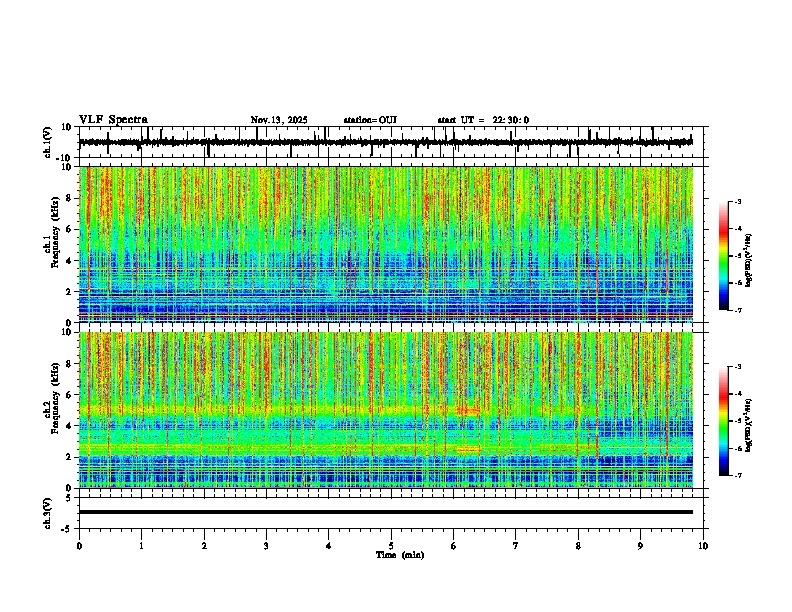Click the ch.1 spectrogram color scale bar

click(x=724, y=256)
